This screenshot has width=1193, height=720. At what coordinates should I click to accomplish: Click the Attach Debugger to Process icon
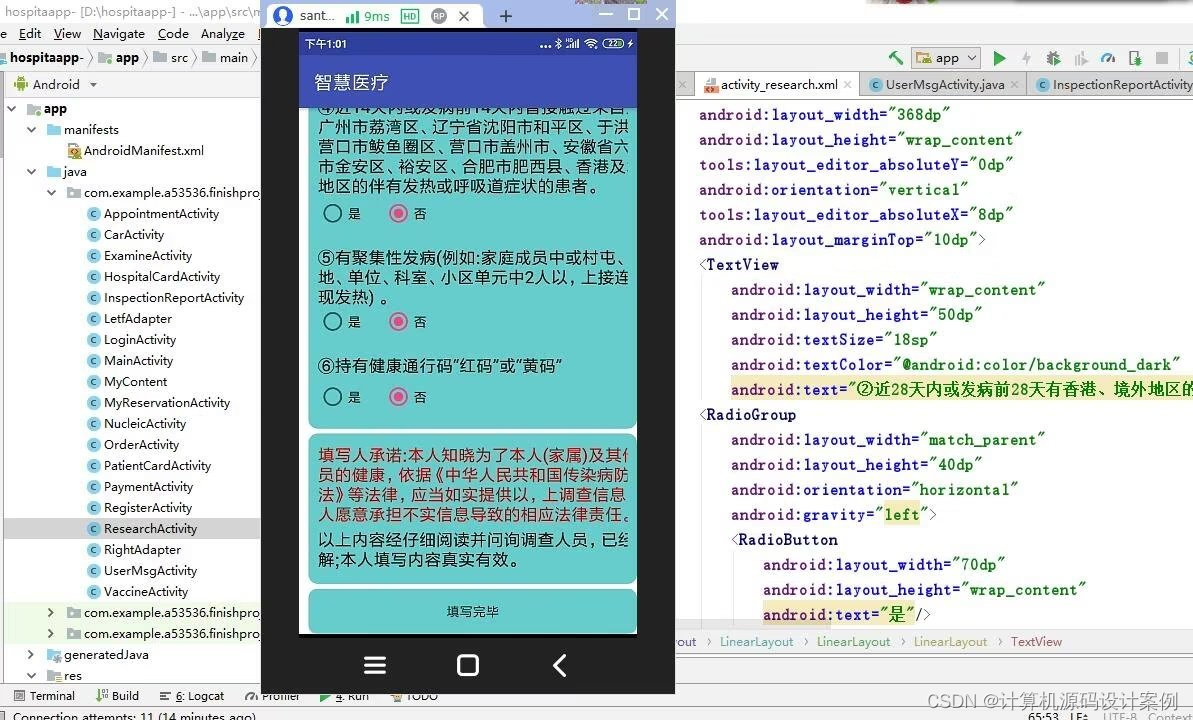(x=1136, y=57)
